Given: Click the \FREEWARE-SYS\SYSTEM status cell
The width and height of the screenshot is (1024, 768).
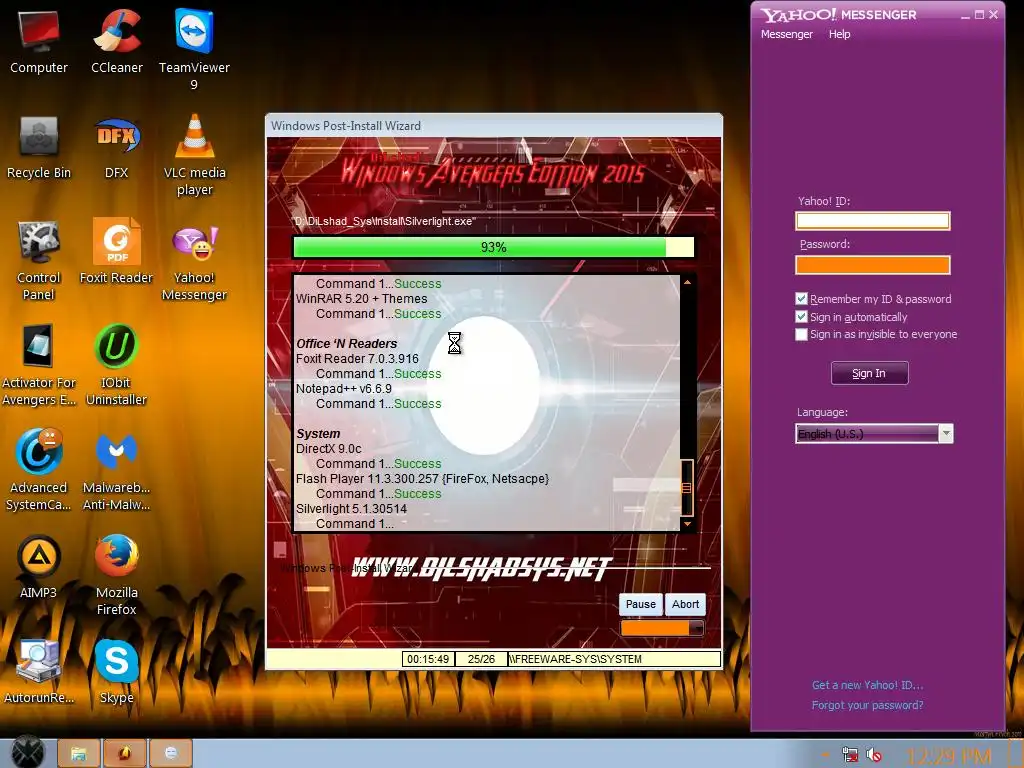Looking at the screenshot, I should click(614, 659).
